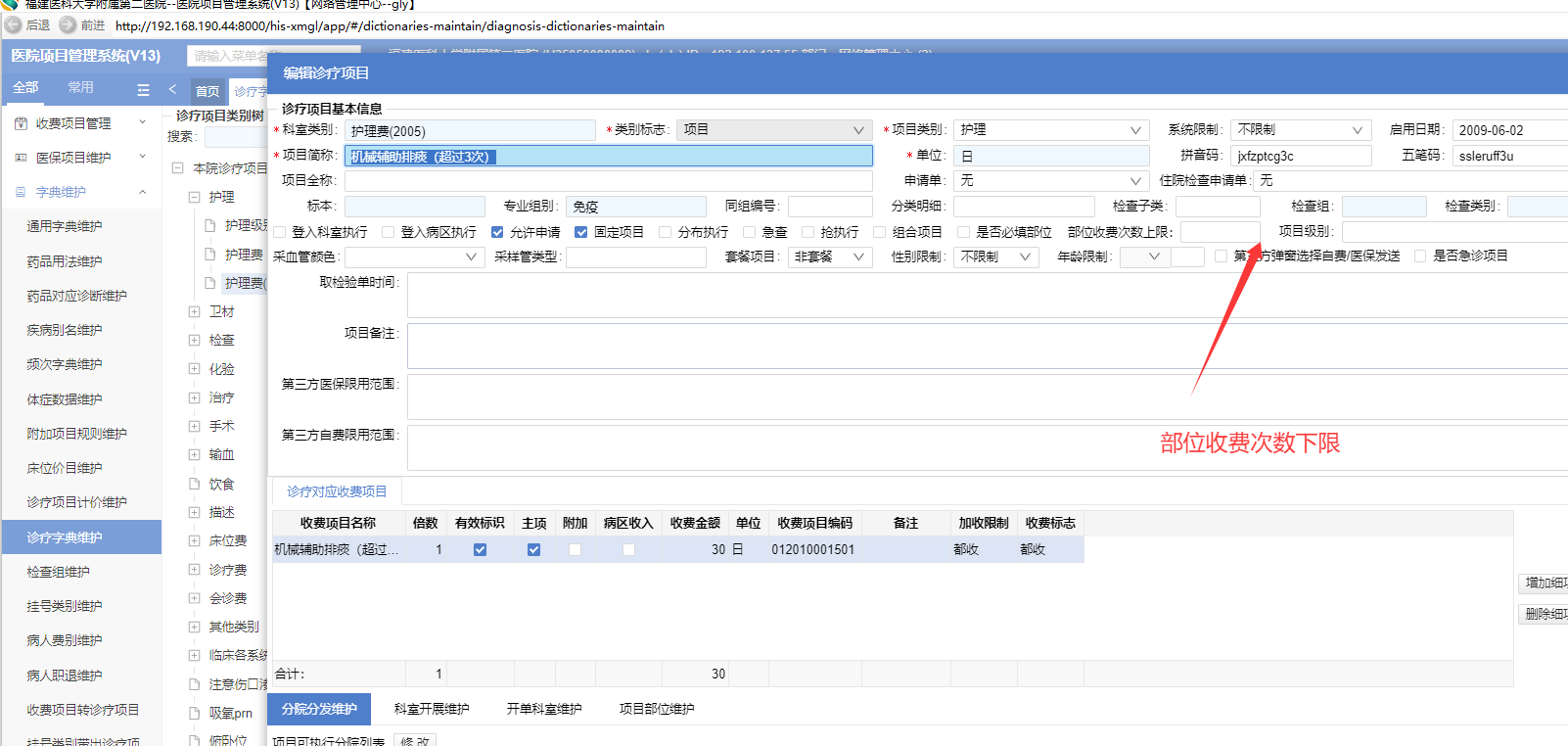Click the document icon beside 吸氧prn
The image size is (1568, 746).
[x=194, y=713]
